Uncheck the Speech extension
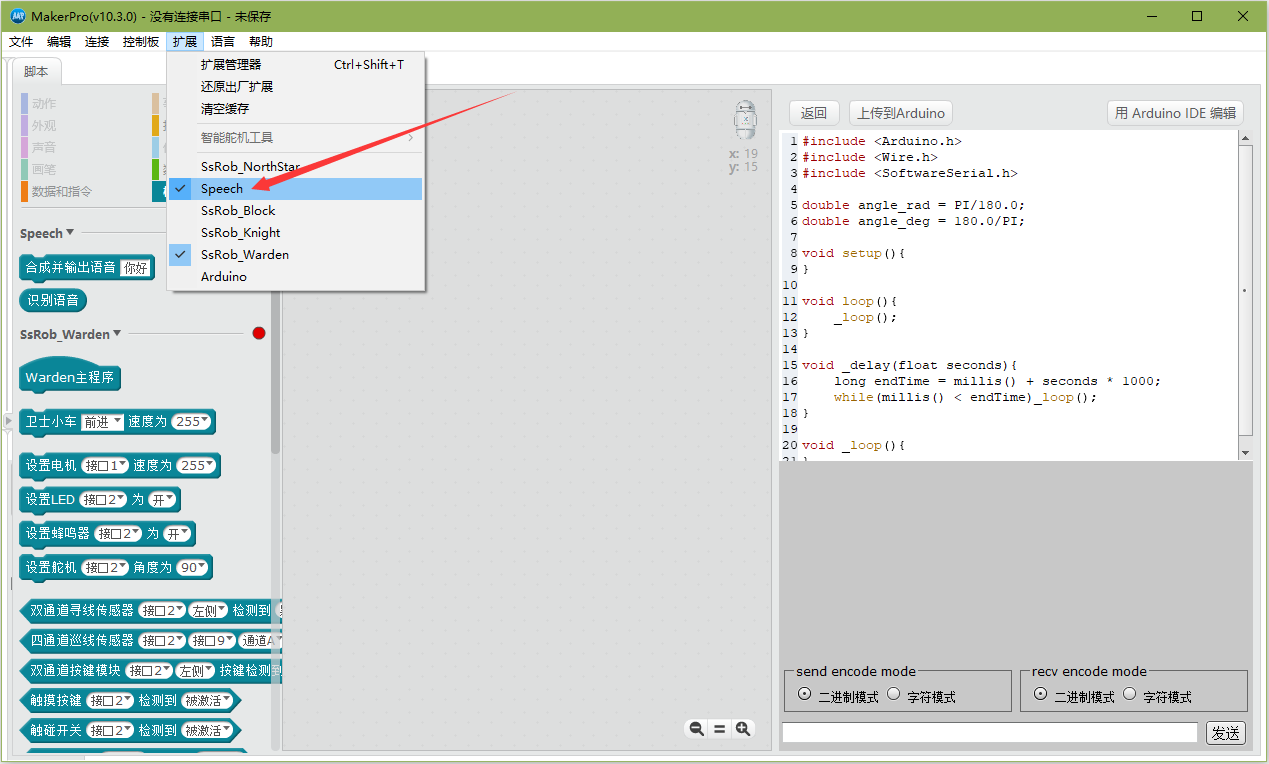The image size is (1269, 764). [222, 189]
